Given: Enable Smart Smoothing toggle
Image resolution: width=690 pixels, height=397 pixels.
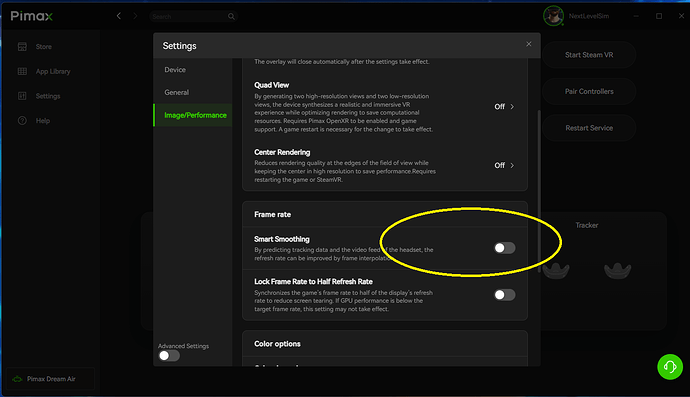Looking at the screenshot, I should [x=504, y=248].
